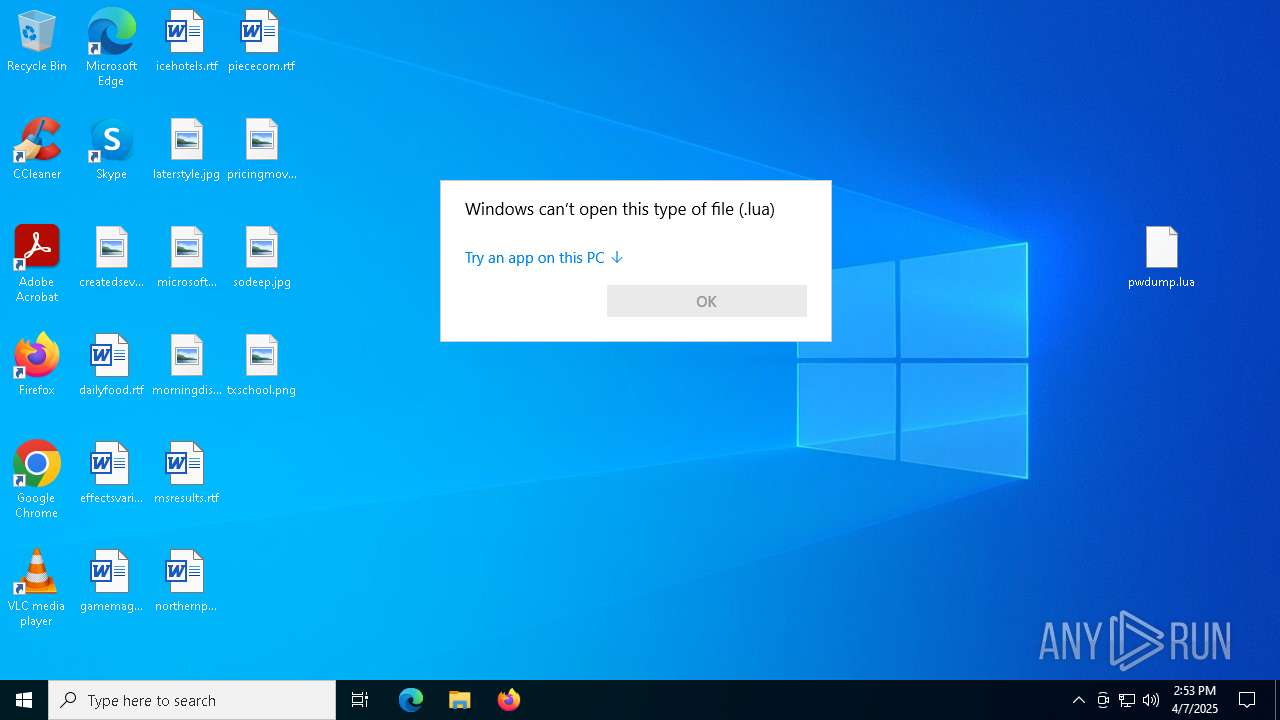Select the northernp... document icon
Image resolution: width=1280 pixels, height=720 pixels.
point(186,582)
